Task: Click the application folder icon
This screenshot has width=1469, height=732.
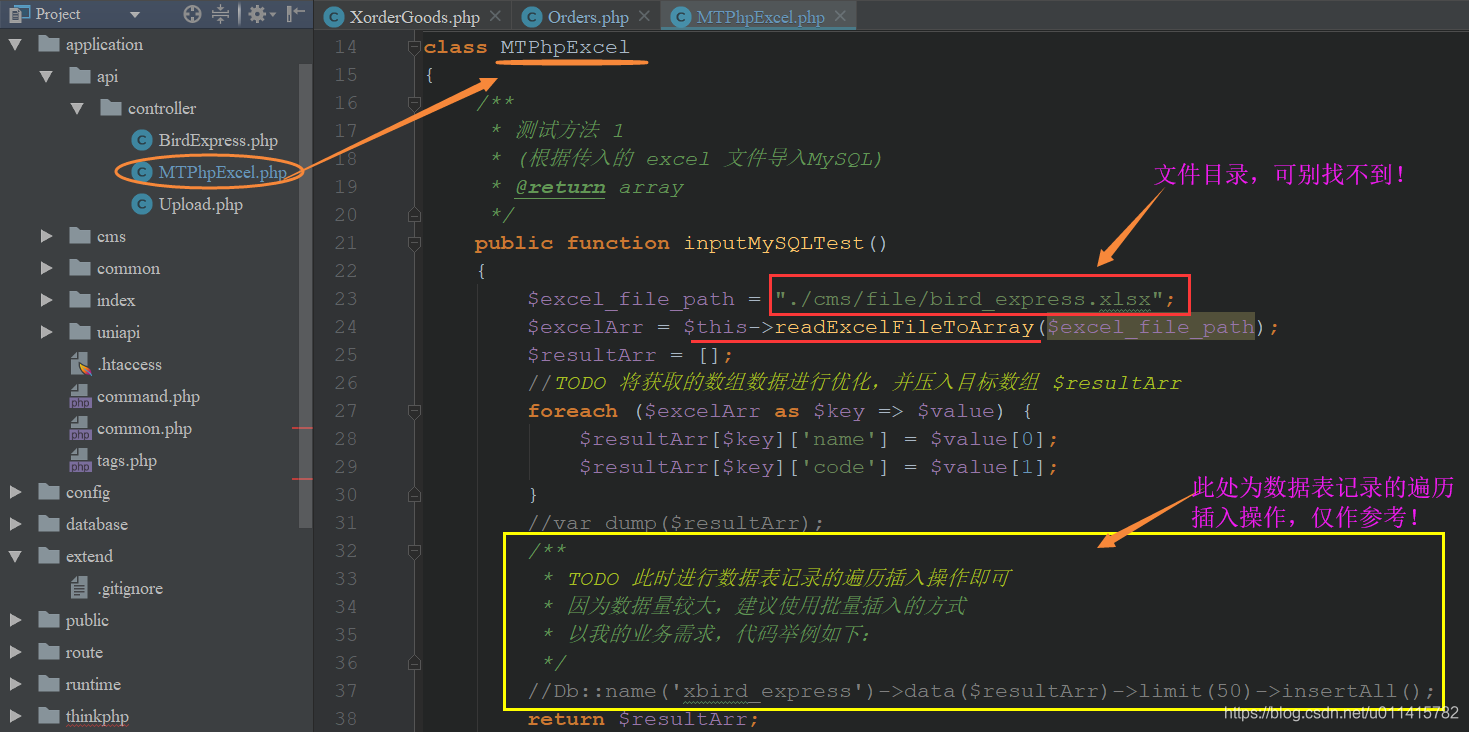Action: [48, 44]
